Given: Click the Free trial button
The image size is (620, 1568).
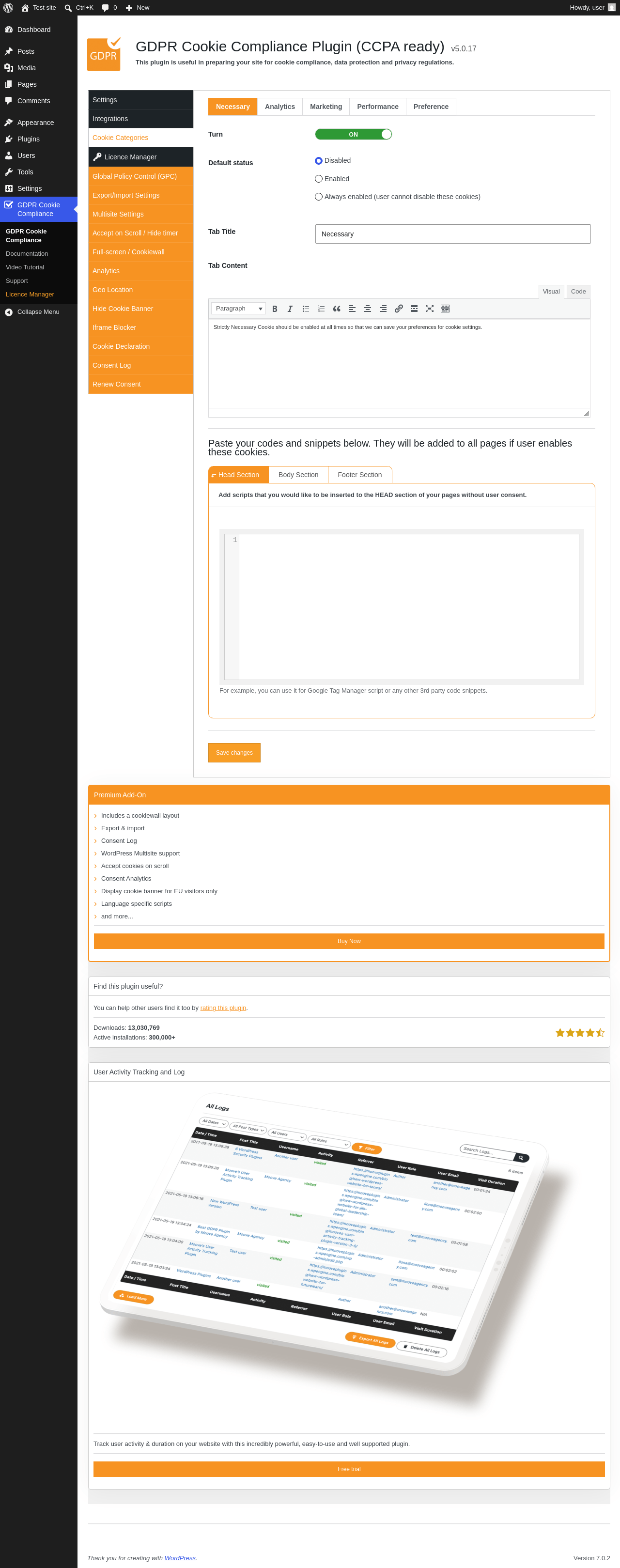Looking at the screenshot, I should tap(349, 1469).
